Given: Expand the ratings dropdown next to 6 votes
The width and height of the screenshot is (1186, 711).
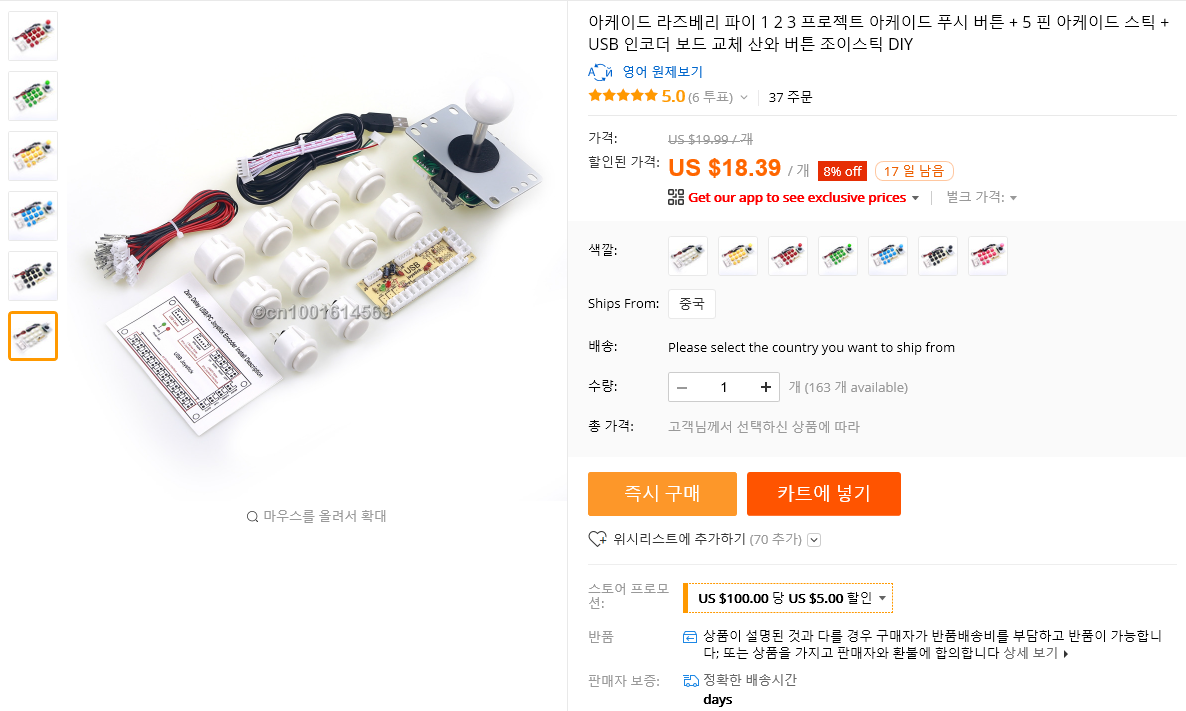Looking at the screenshot, I should 744,98.
